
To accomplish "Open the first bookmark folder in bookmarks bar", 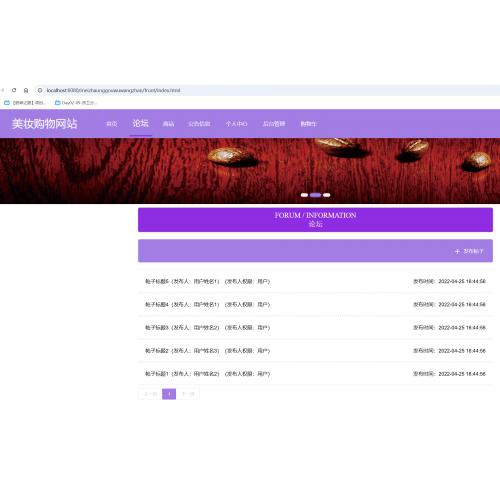I will point(24,103).
